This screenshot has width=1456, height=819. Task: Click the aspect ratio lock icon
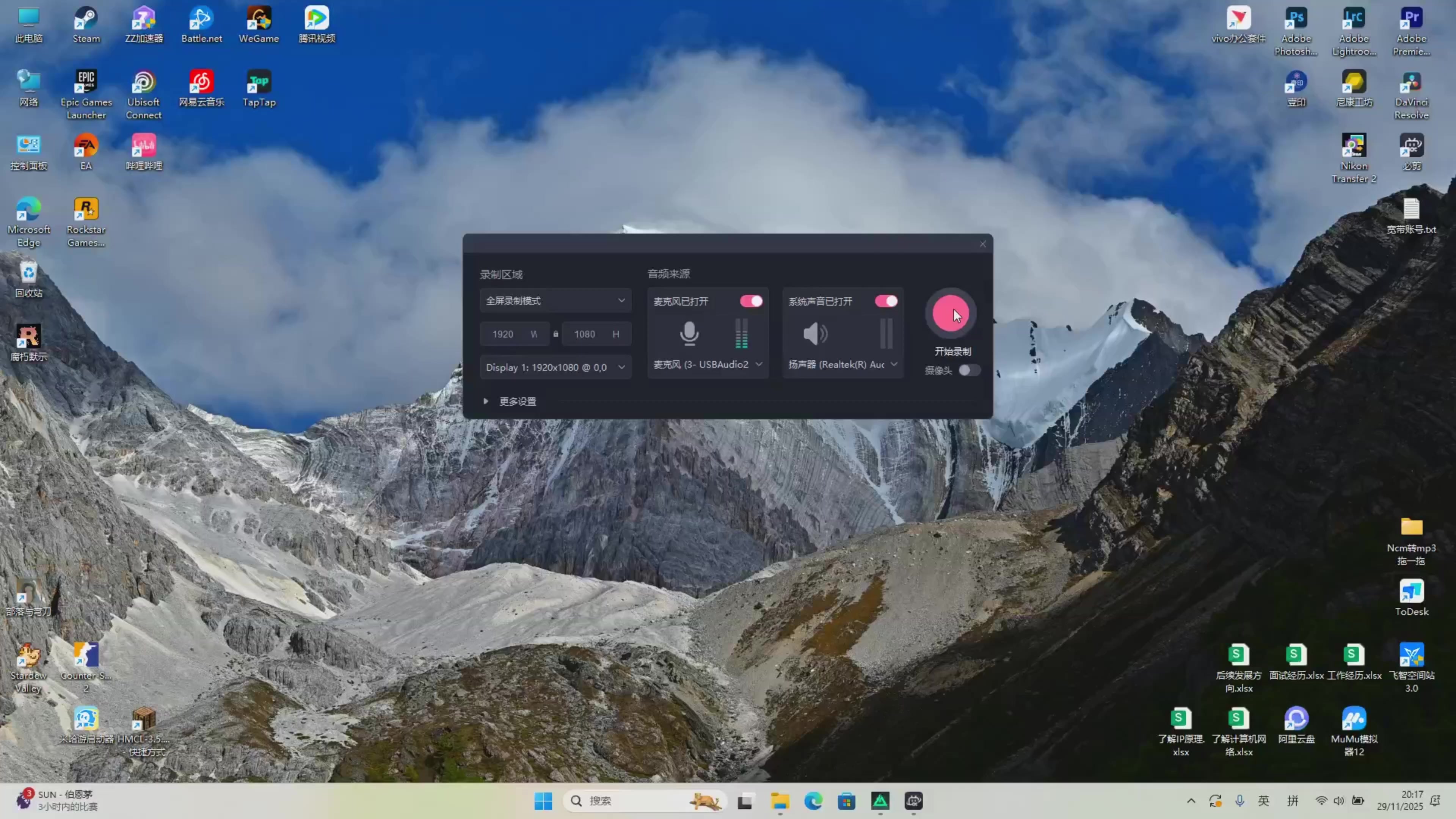pyautogui.click(x=555, y=334)
